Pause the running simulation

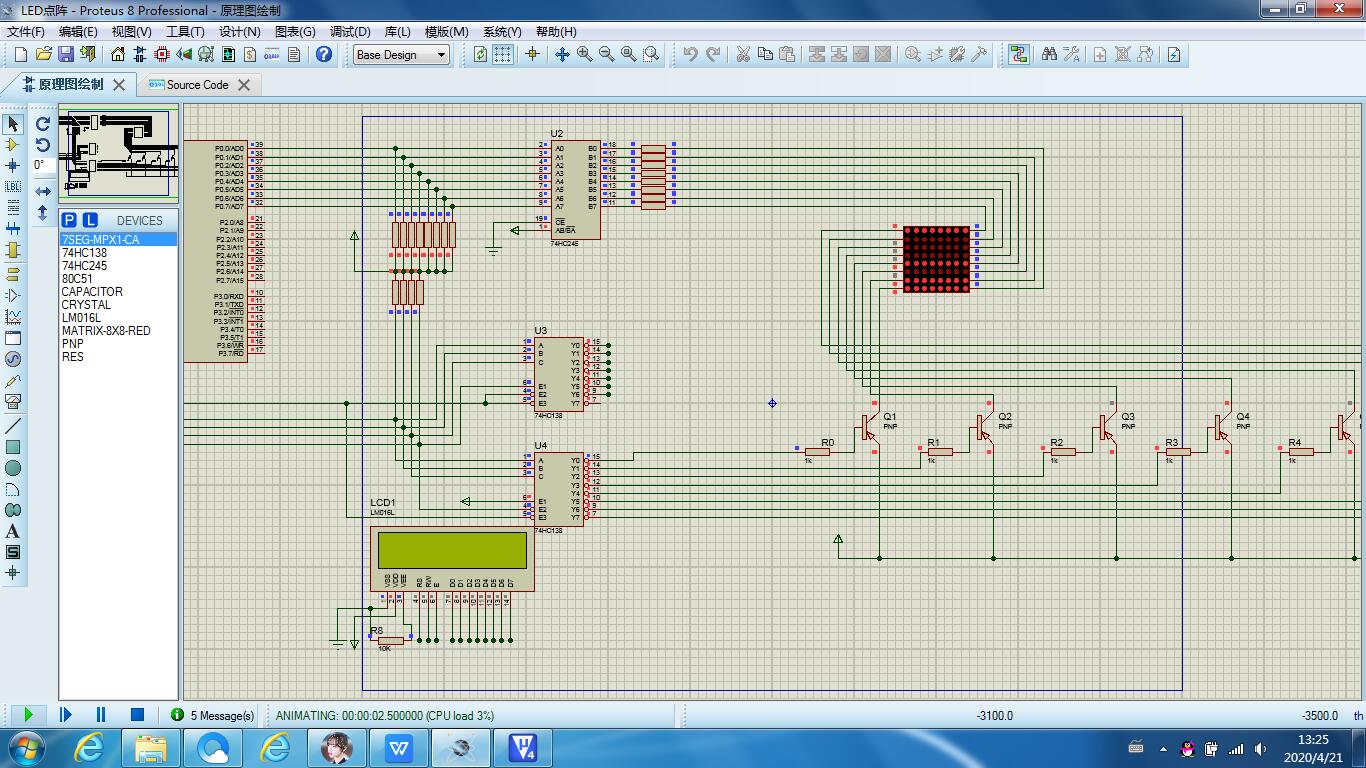(x=101, y=714)
